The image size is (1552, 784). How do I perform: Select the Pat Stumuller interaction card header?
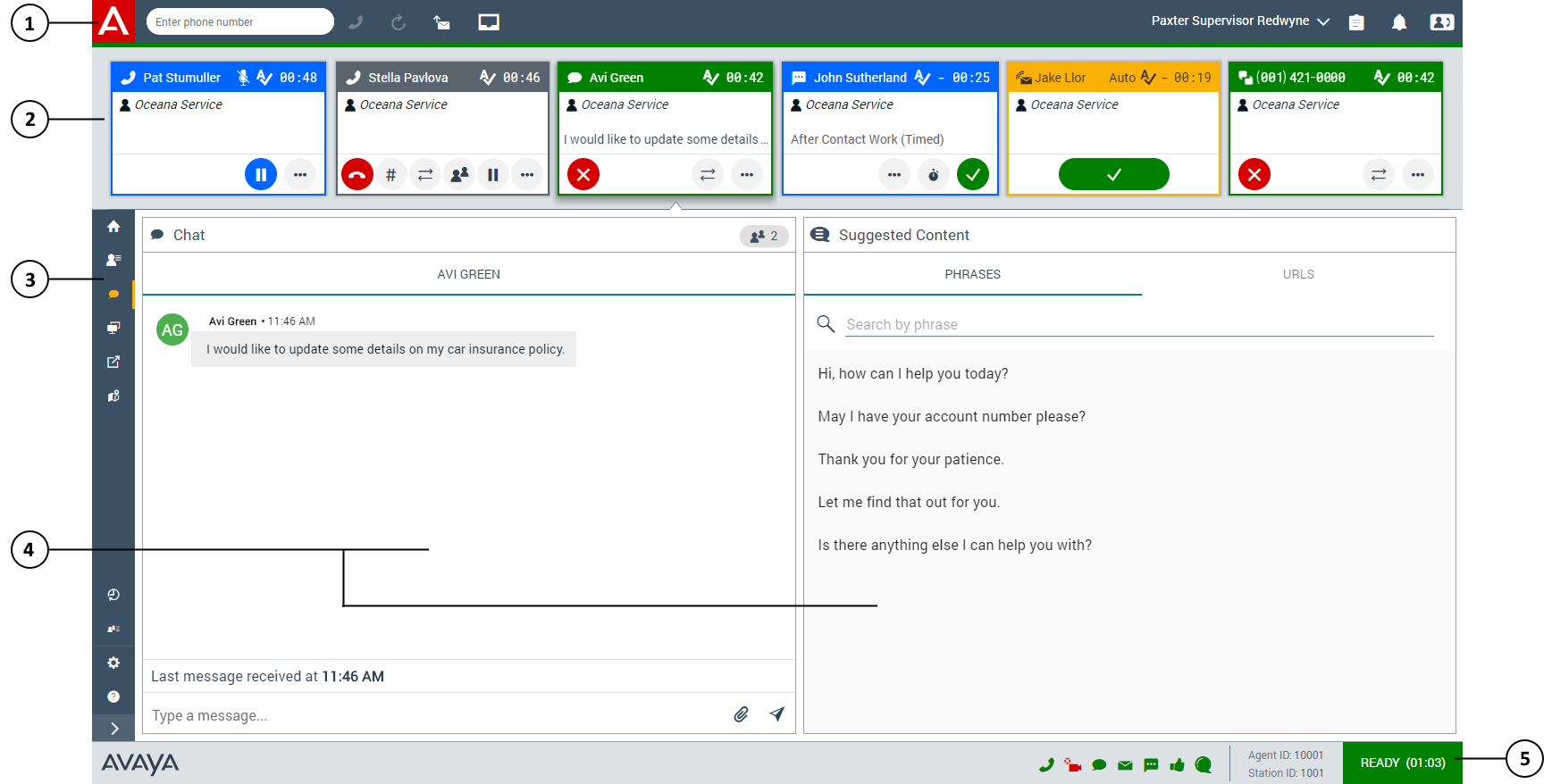[x=219, y=77]
